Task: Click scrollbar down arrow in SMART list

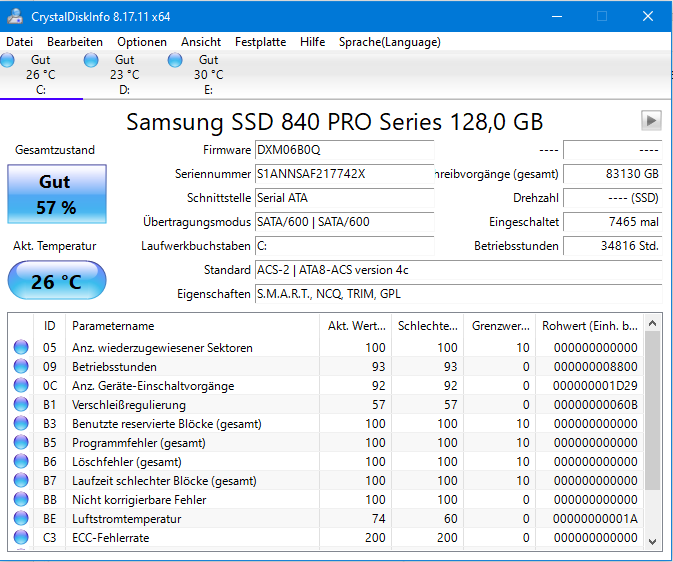Action: 652,541
